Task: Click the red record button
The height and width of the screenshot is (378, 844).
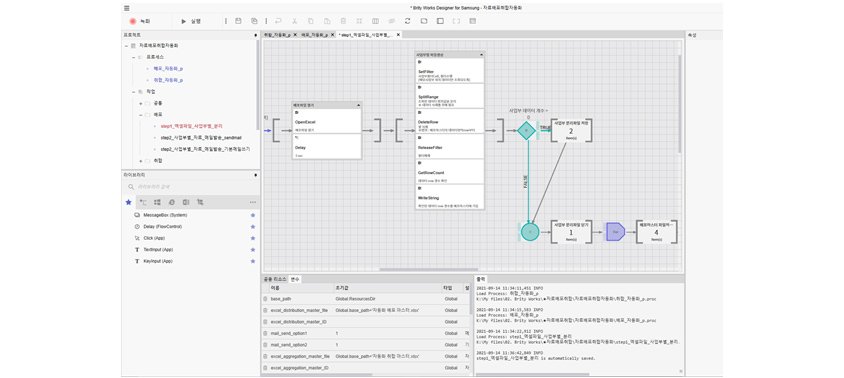Action: [x=132, y=21]
